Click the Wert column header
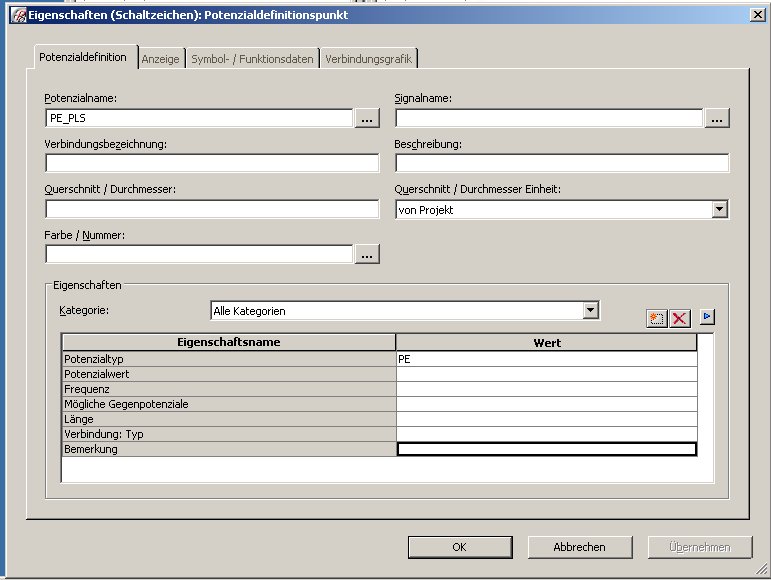Viewport: 771px width, 580px height. click(546, 343)
